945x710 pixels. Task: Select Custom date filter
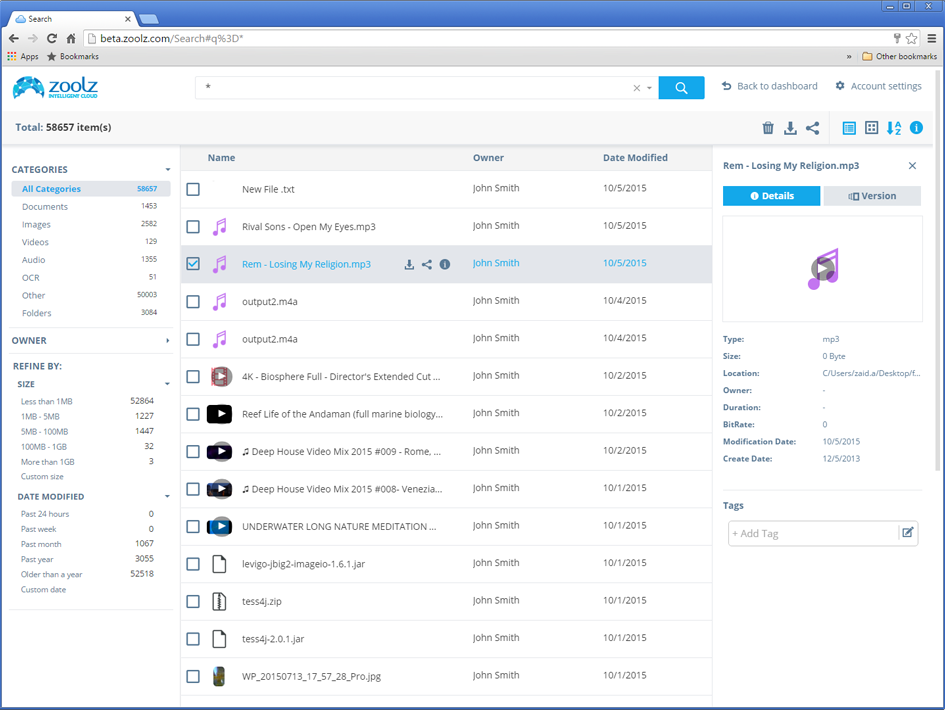(43, 589)
